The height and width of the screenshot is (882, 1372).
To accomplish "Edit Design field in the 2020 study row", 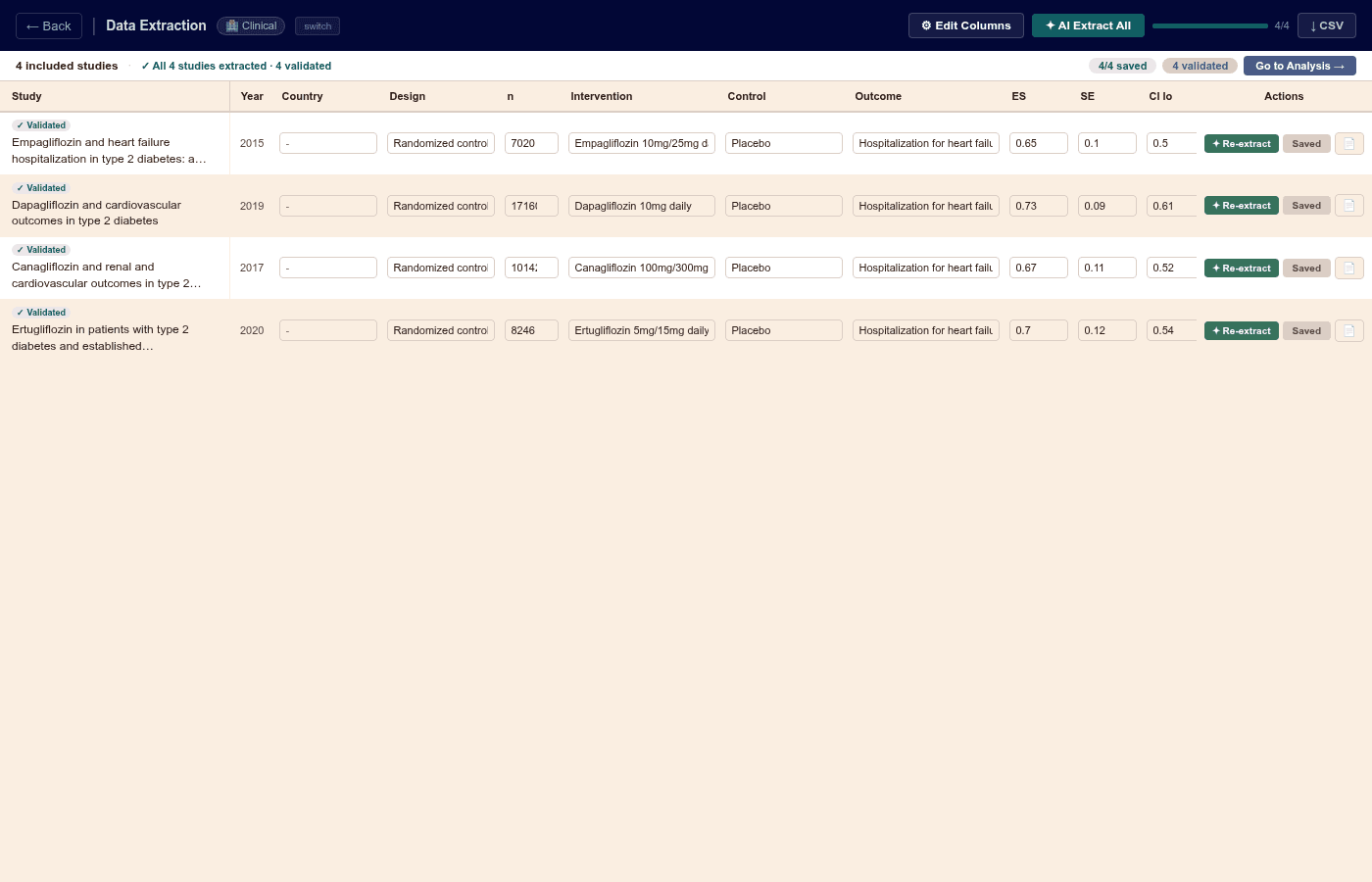I will [441, 330].
